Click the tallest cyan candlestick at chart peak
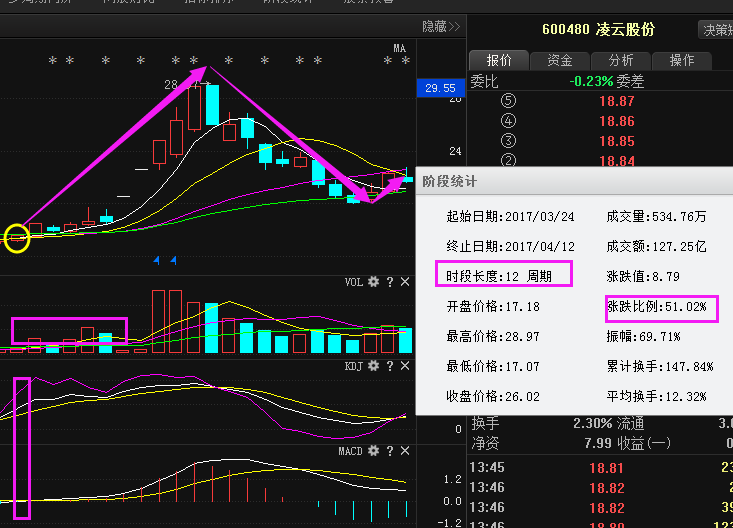 (x=212, y=105)
